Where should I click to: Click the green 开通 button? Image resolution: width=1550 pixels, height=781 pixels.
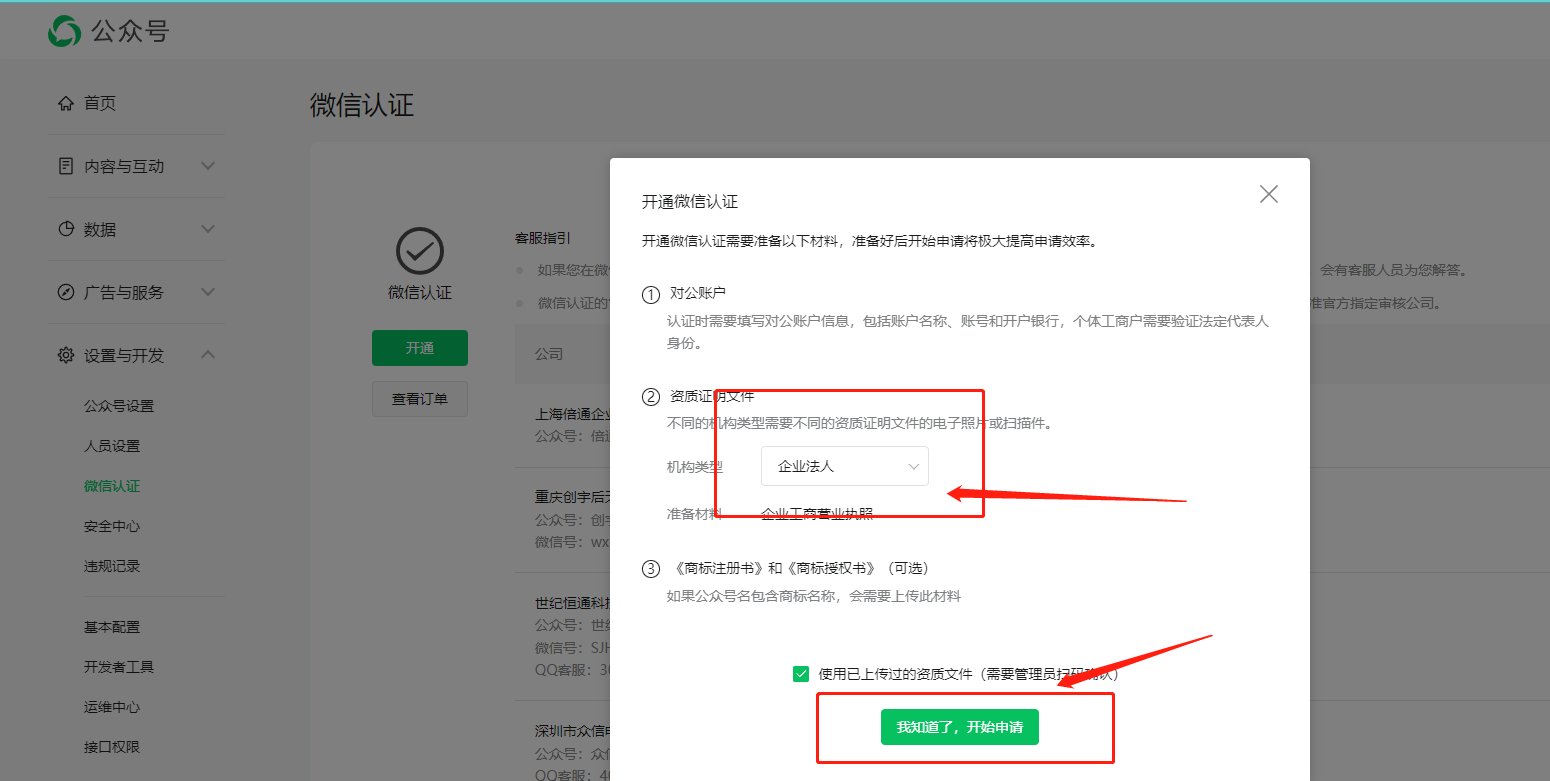click(420, 348)
